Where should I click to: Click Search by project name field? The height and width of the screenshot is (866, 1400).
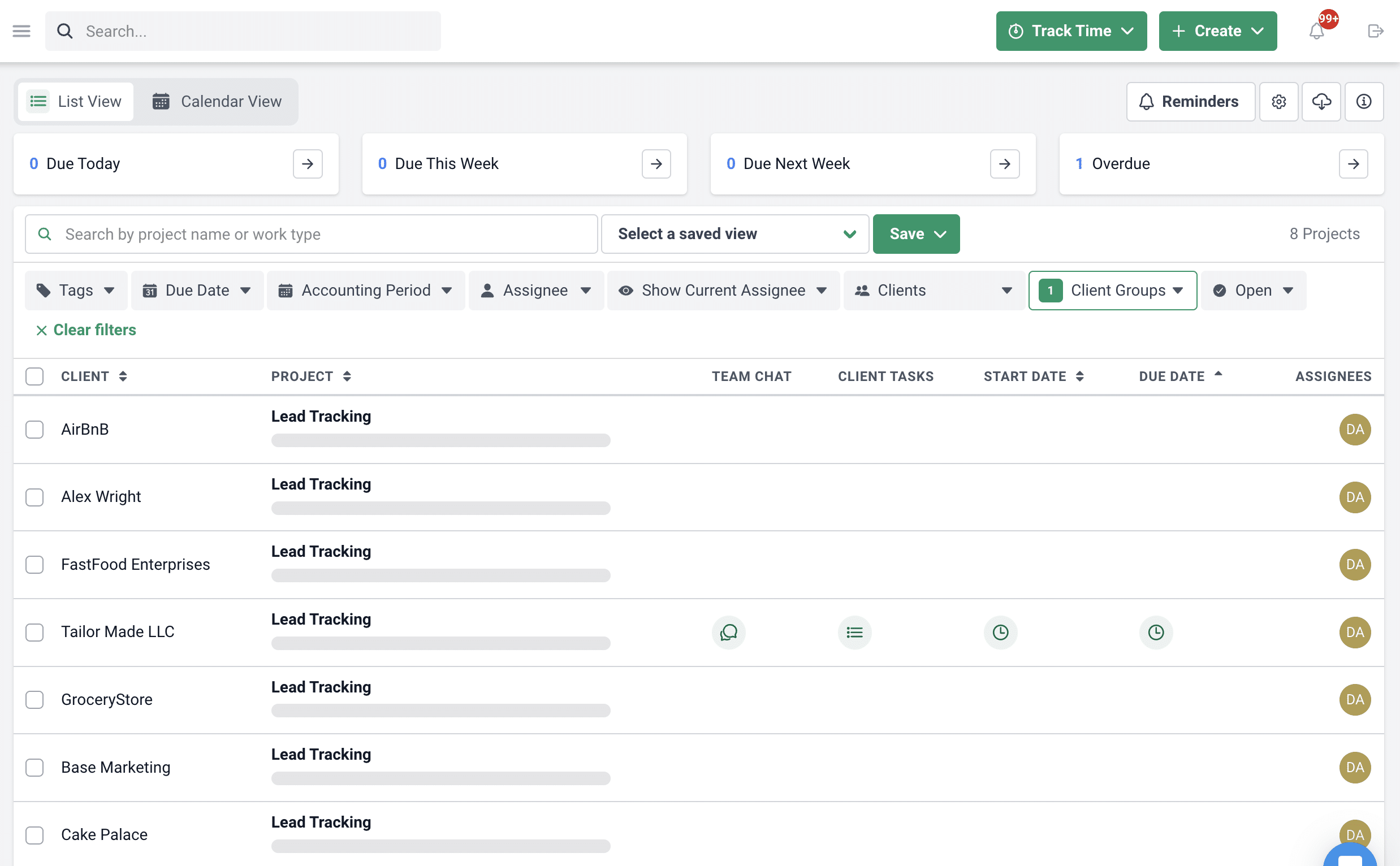pyautogui.click(x=311, y=233)
